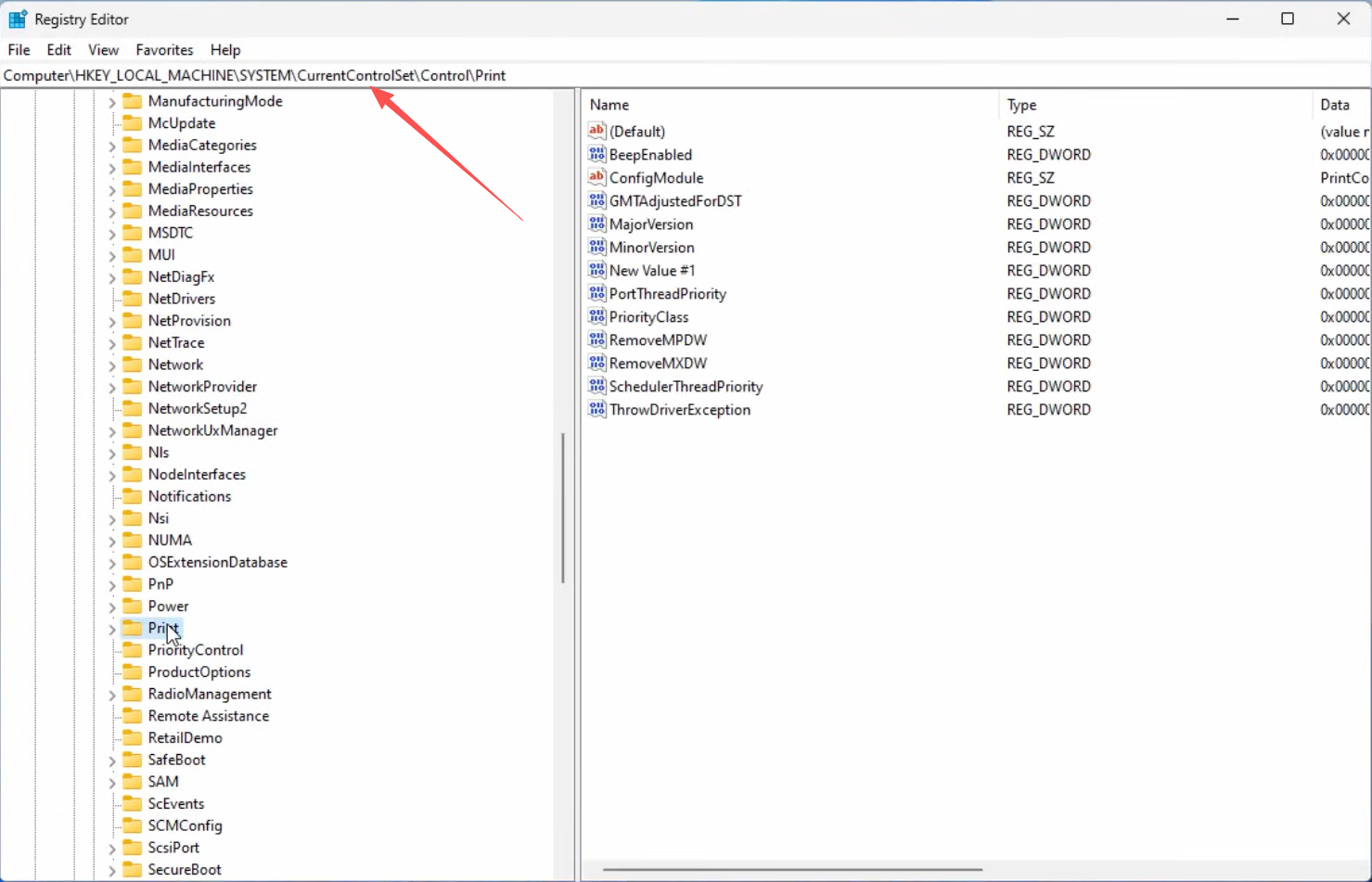
Task: Select the NetworkUxManager key
Action: [213, 430]
